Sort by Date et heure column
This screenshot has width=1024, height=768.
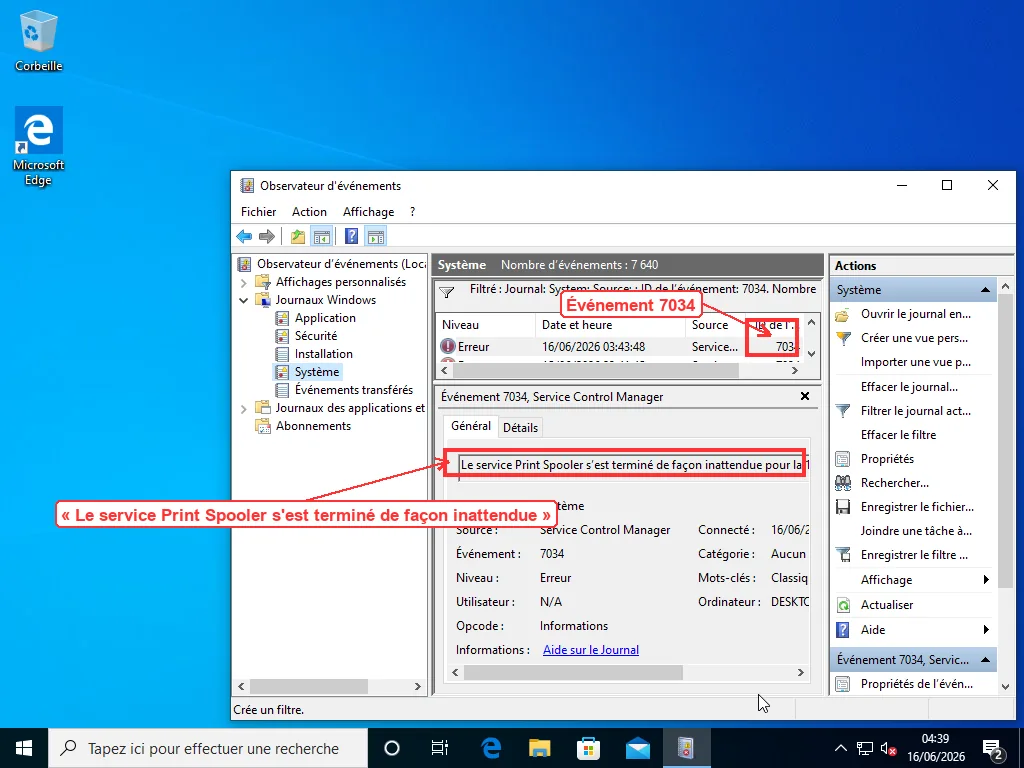(610, 325)
